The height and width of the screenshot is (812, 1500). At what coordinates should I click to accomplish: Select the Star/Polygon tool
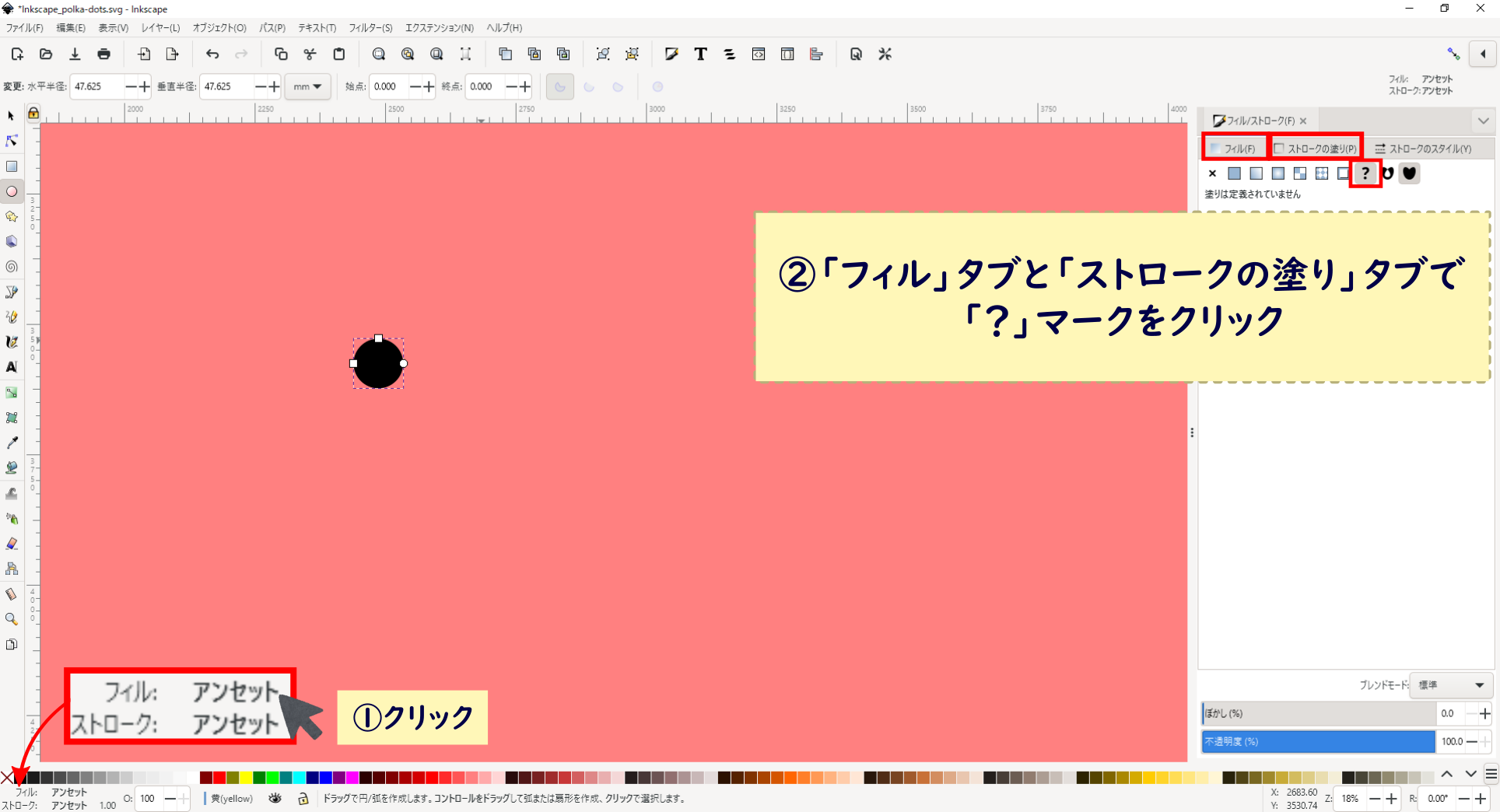point(12,216)
